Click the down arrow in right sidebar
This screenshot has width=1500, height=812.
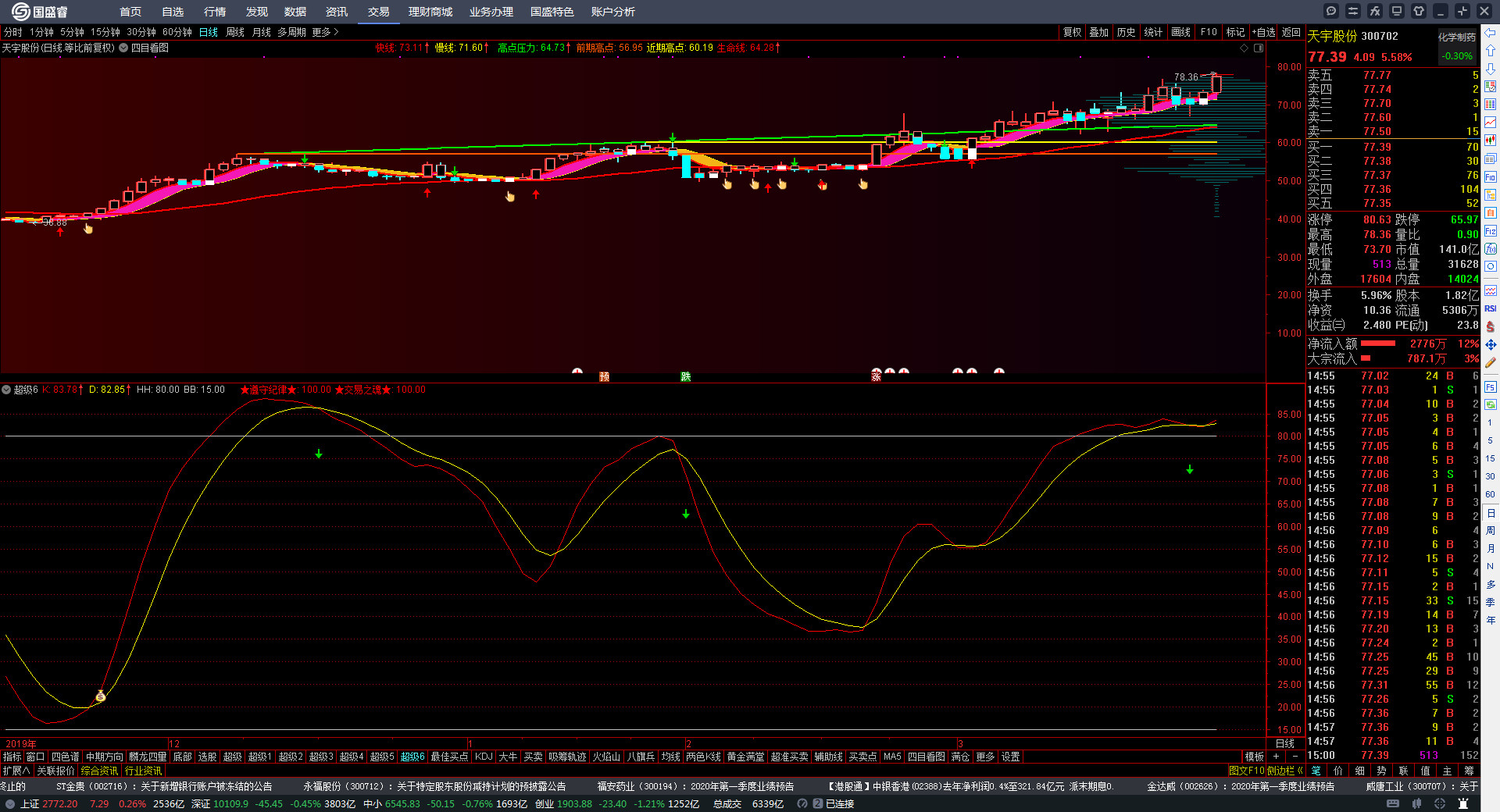coord(1491,69)
